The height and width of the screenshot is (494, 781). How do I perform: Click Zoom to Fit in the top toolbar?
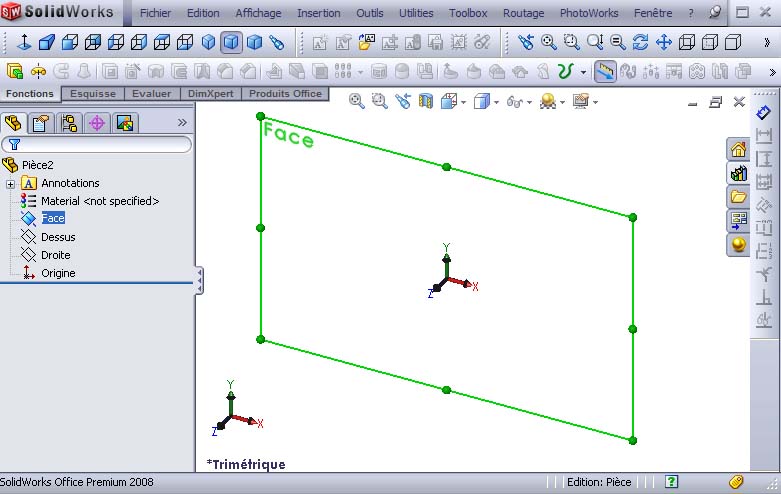[548, 42]
